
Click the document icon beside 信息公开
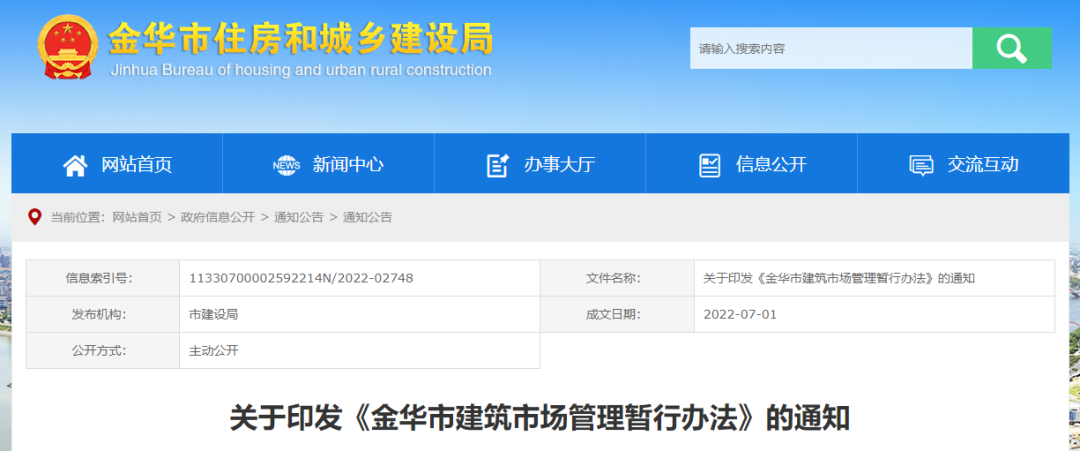point(709,165)
